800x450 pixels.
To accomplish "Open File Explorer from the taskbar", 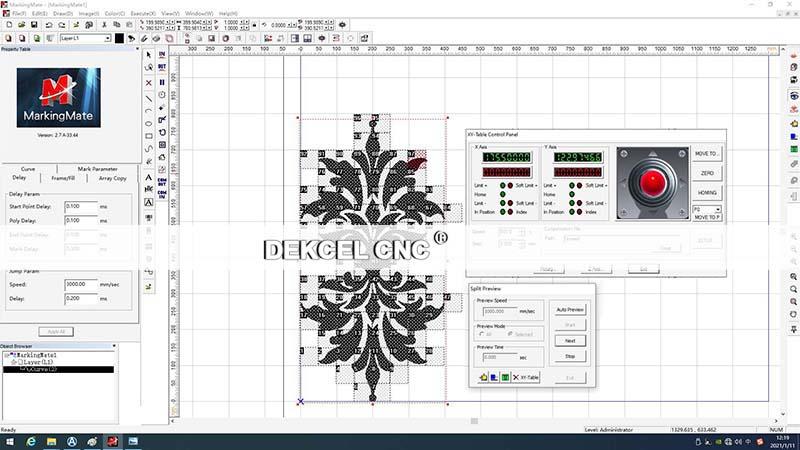I will [x=52, y=442].
